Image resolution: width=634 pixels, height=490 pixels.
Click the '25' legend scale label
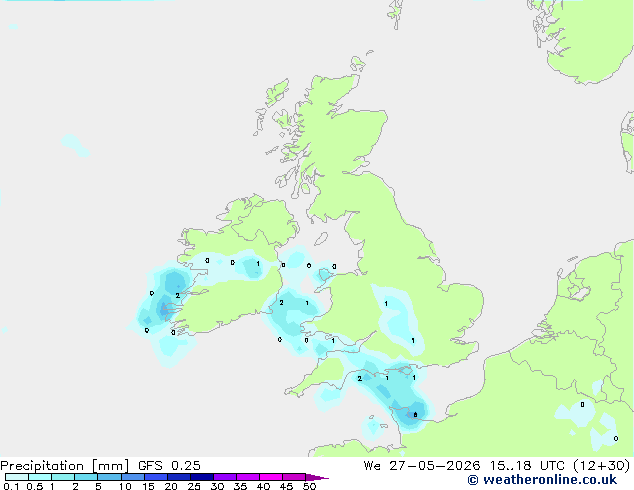coord(194,486)
